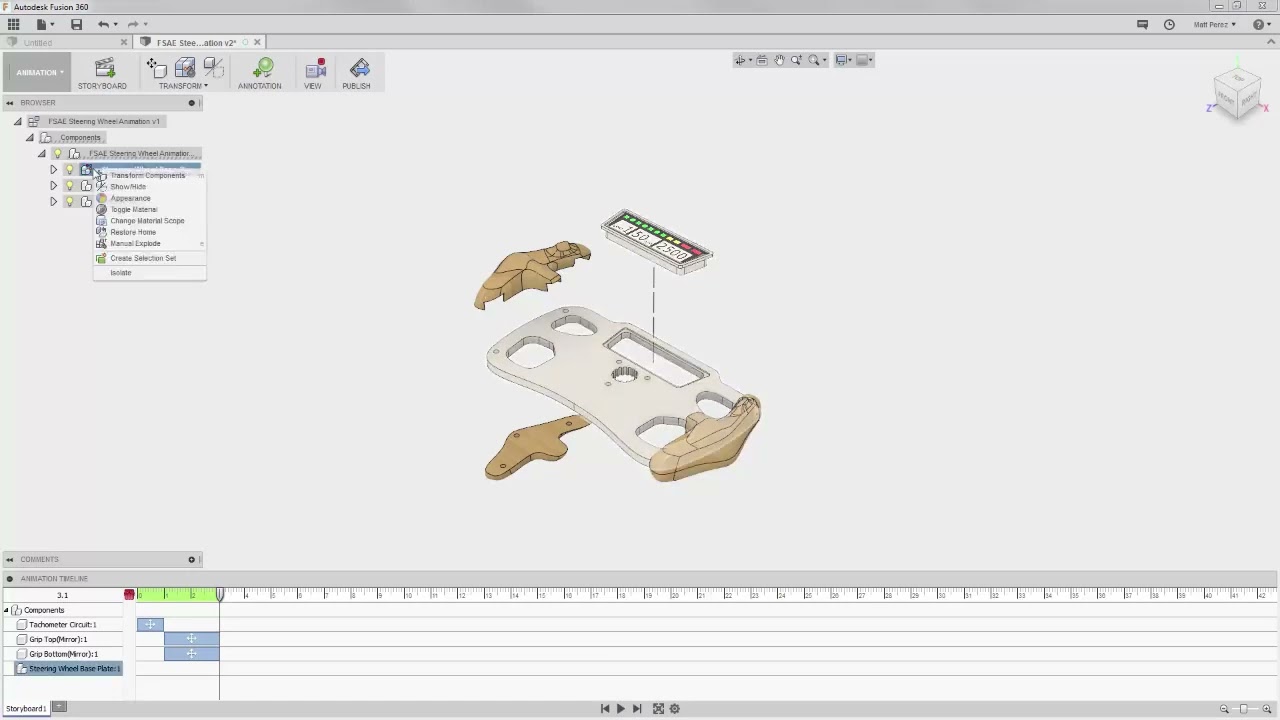Open the Help dropdown
The width and height of the screenshot is (1280, 720).
(x=1260, y=24)
